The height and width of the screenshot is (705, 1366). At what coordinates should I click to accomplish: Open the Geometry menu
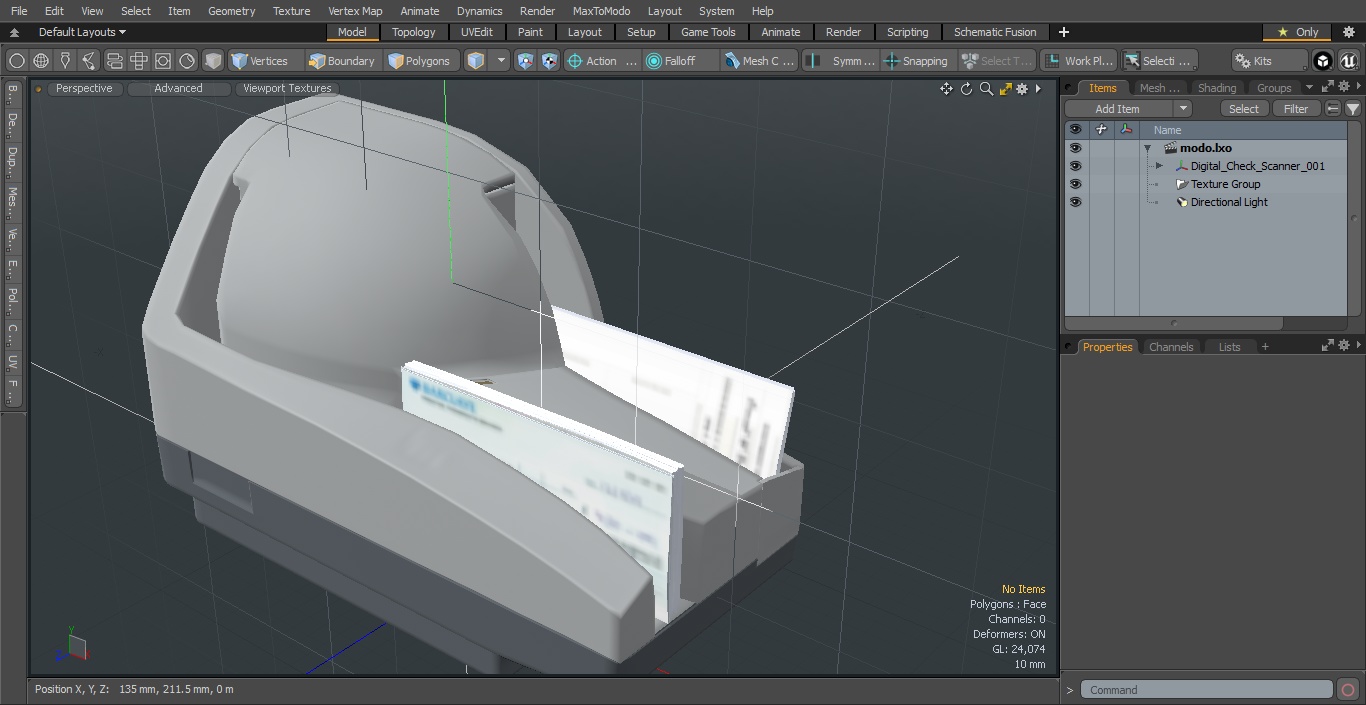pyautogui.click(x=232, y=11)
